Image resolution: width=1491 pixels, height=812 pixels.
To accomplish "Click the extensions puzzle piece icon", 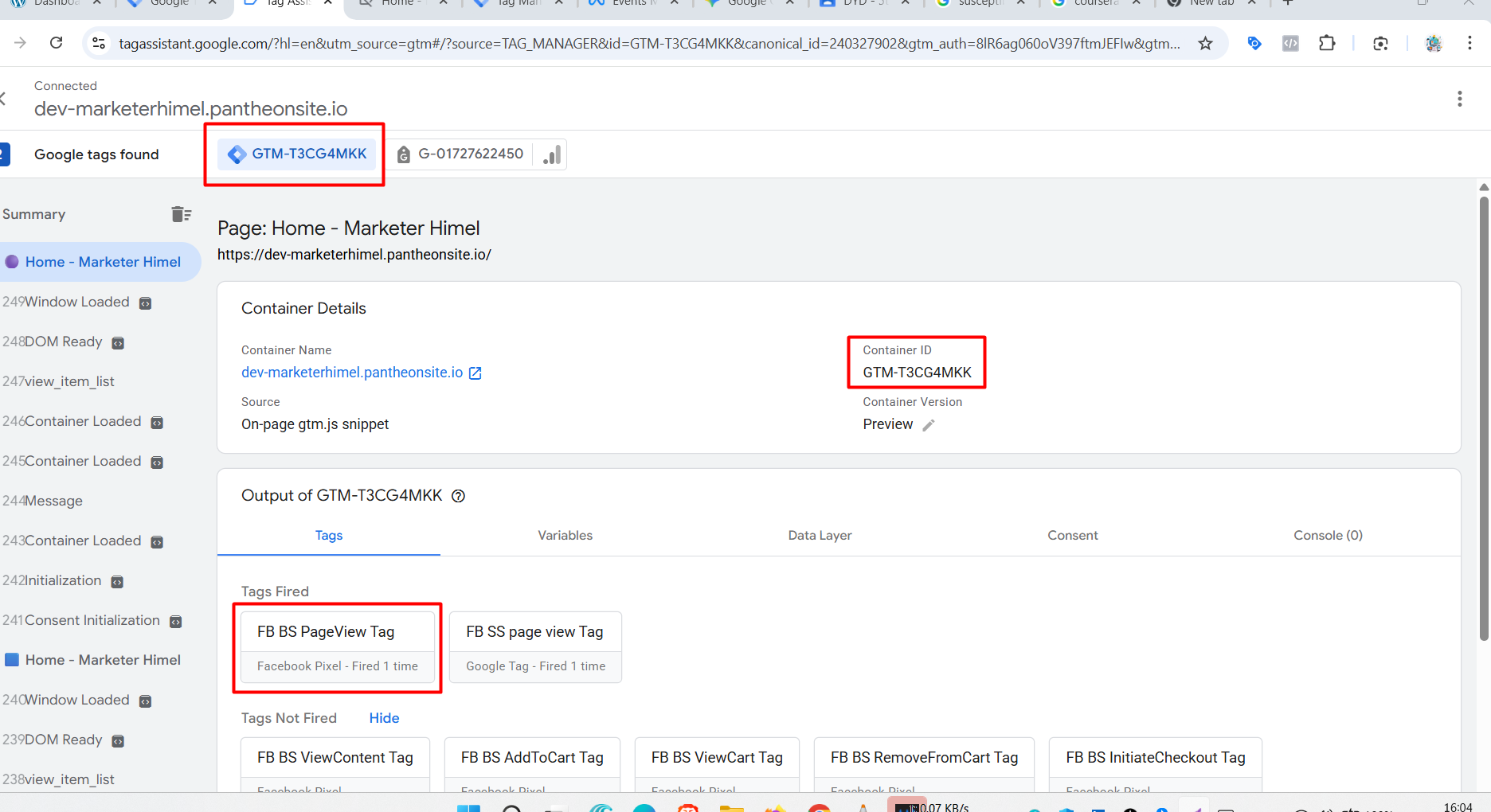I will (x=1328, y=43).
